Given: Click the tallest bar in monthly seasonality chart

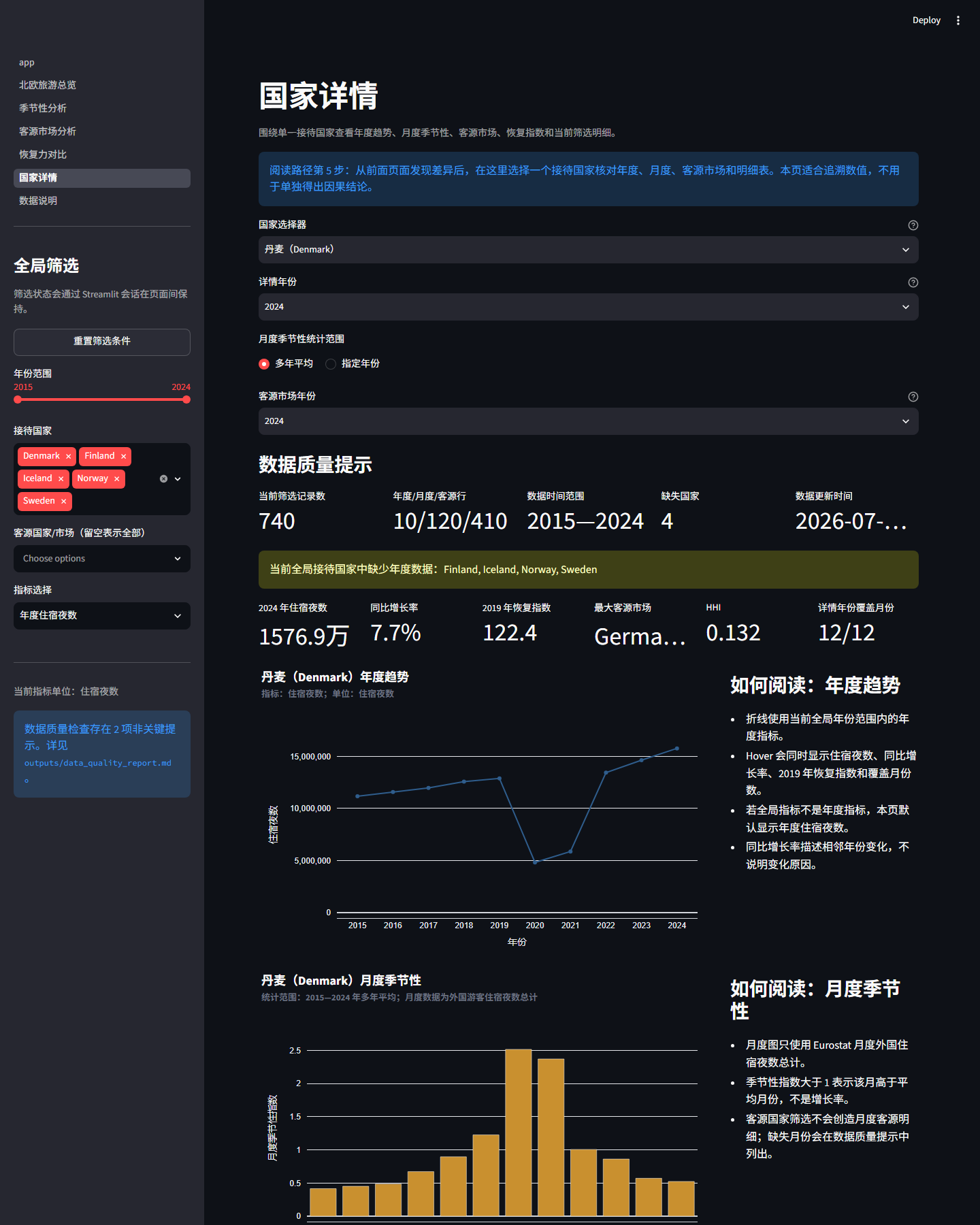Looking at the screenshot, I should [x=519, y=1132].
